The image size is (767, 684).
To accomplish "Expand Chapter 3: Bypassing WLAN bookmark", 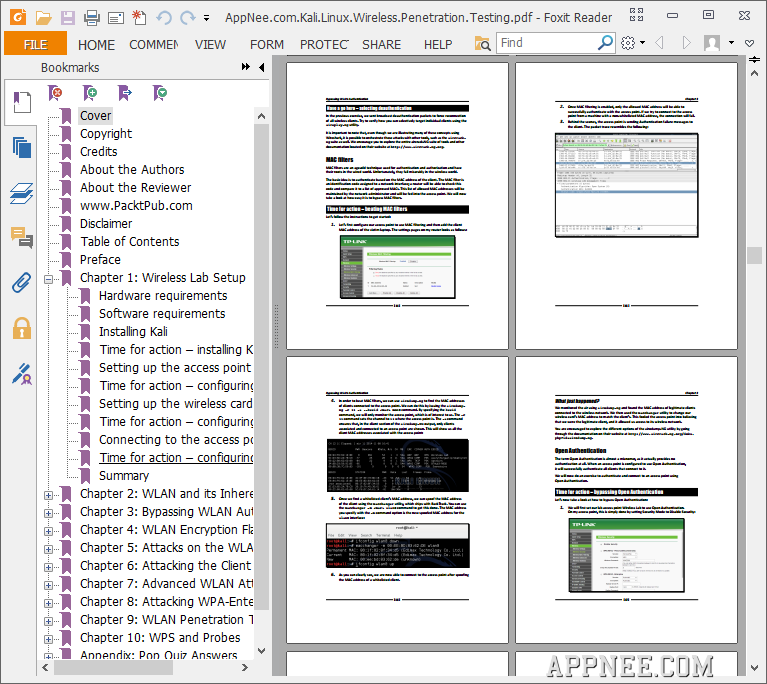I will 48,513.
